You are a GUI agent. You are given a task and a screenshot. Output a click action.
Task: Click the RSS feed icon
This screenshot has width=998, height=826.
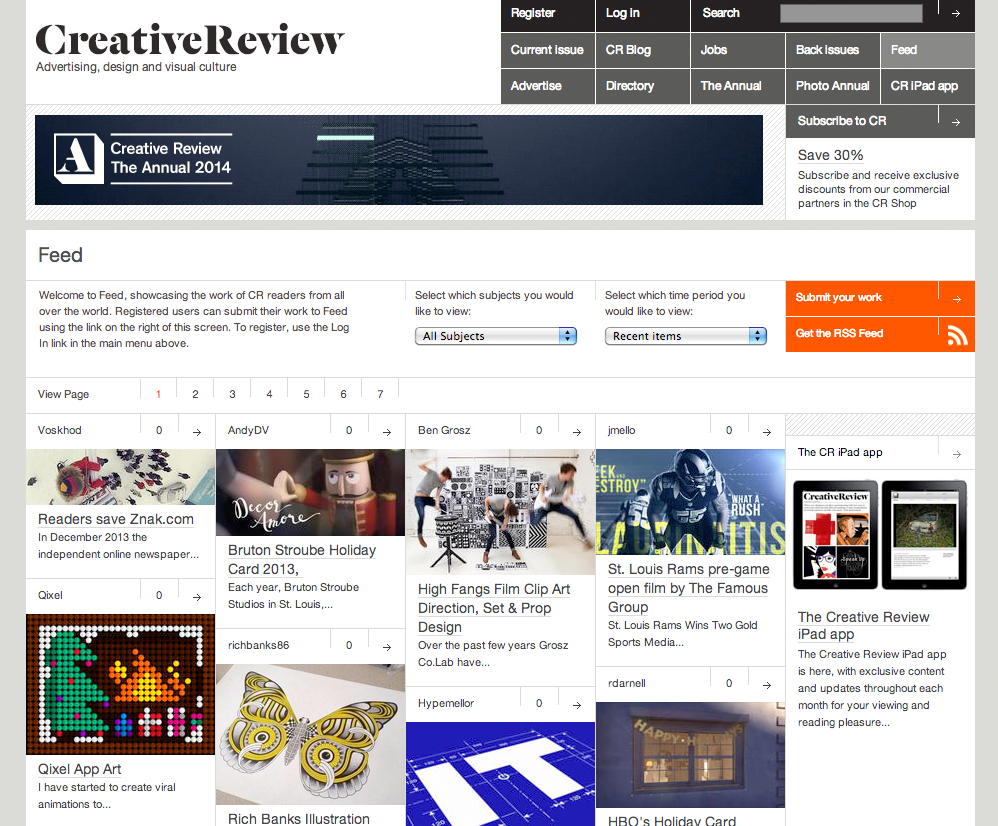click(x=957, y=335)
